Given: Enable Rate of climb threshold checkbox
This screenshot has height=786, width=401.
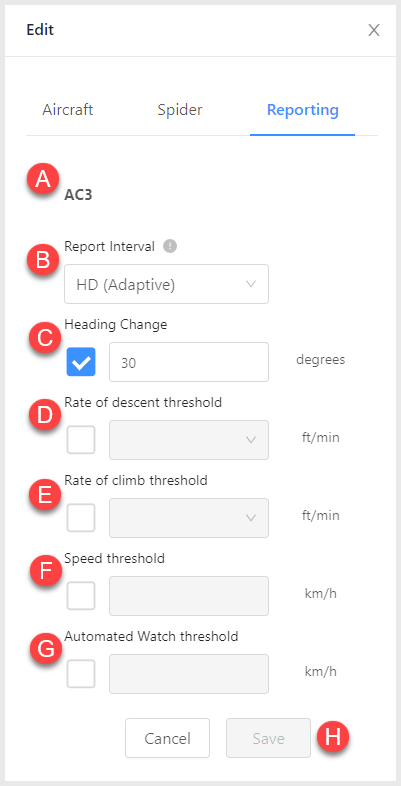Looking at the screenshot, I should [x=81, y=517].
